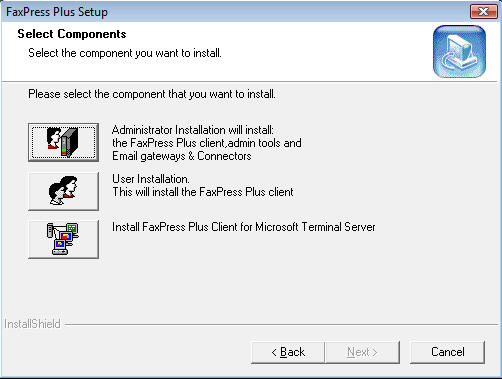Click the horizontal divider beside InstallShield
Image resolution: width=502 pixels, height=379 pixels.
(282, 324)
